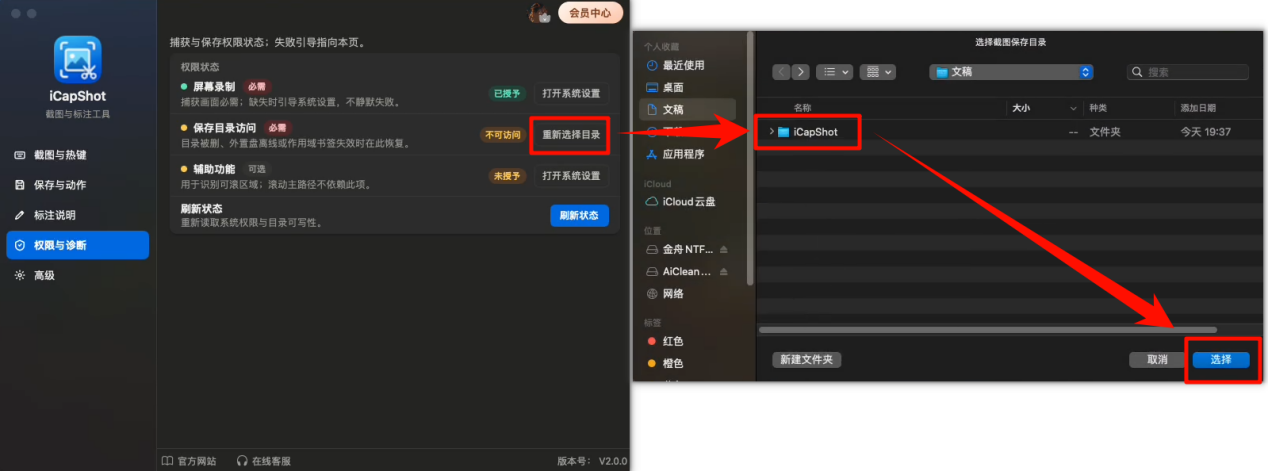1268x471 pixels.
Task: Click the iCapShot app logo
Action: point(77,59)
